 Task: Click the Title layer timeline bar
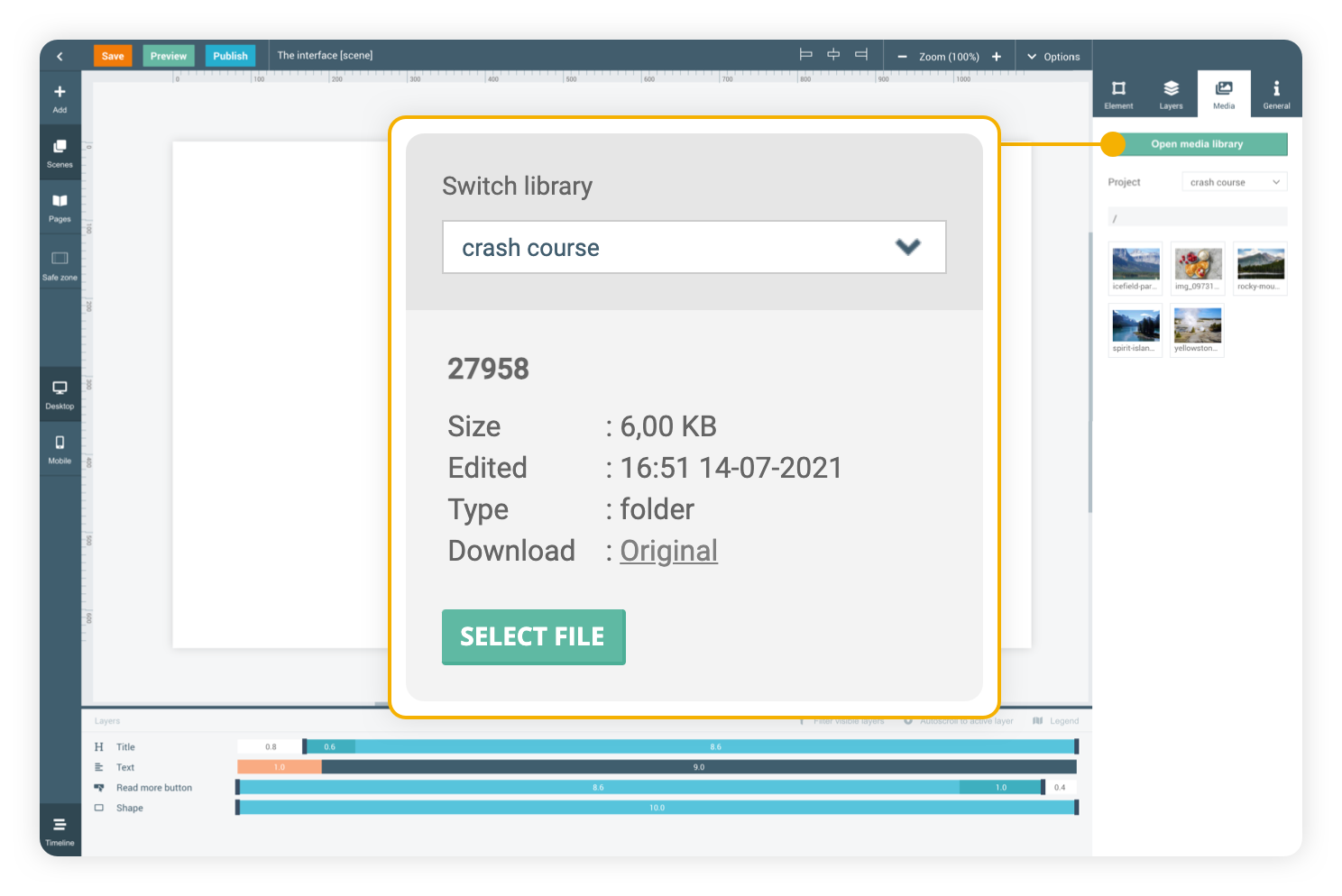[714, 746]
